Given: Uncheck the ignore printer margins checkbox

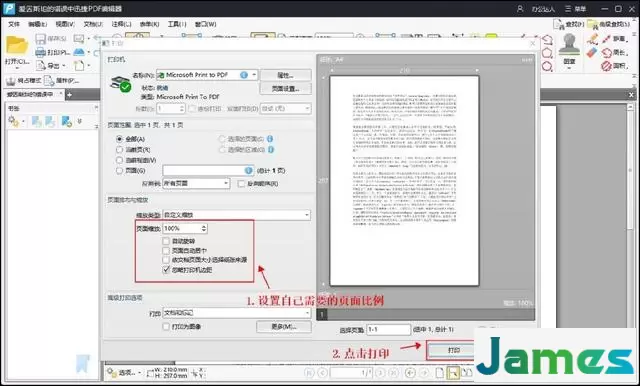Looking at the screenshot, I should coord(166,270).
